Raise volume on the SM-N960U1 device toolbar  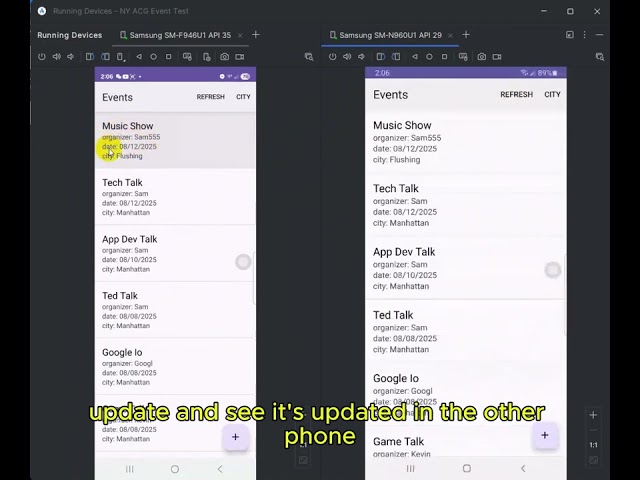(x=347, y=57)
